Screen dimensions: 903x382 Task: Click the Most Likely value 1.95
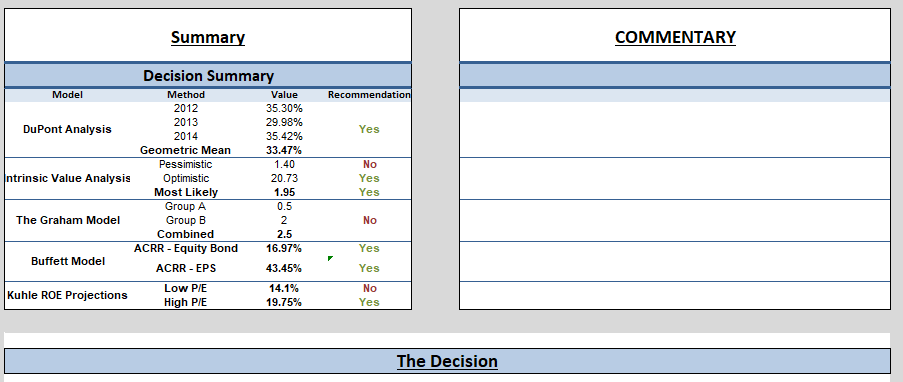point(284,192)
